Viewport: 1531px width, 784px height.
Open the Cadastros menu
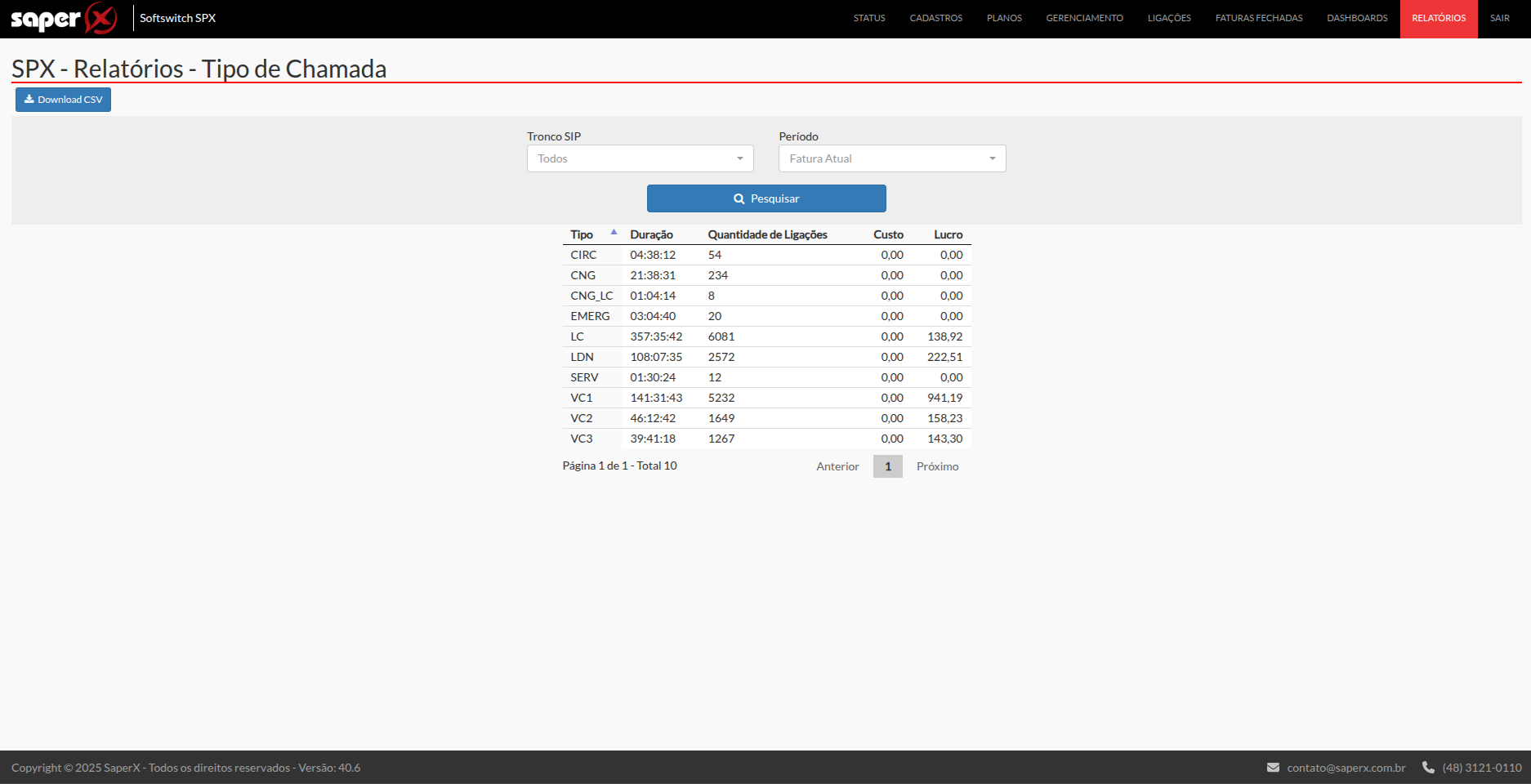point(935,18)
